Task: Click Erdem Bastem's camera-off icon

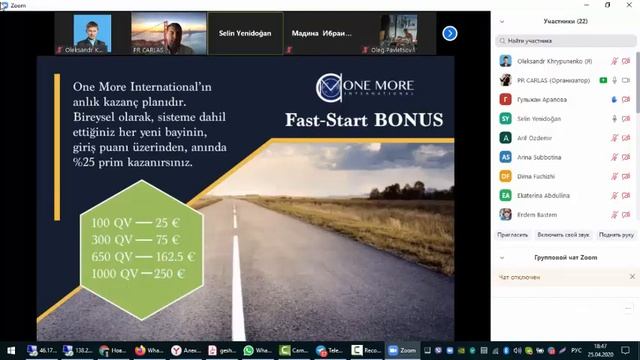Action: click(x=626, y=215)
